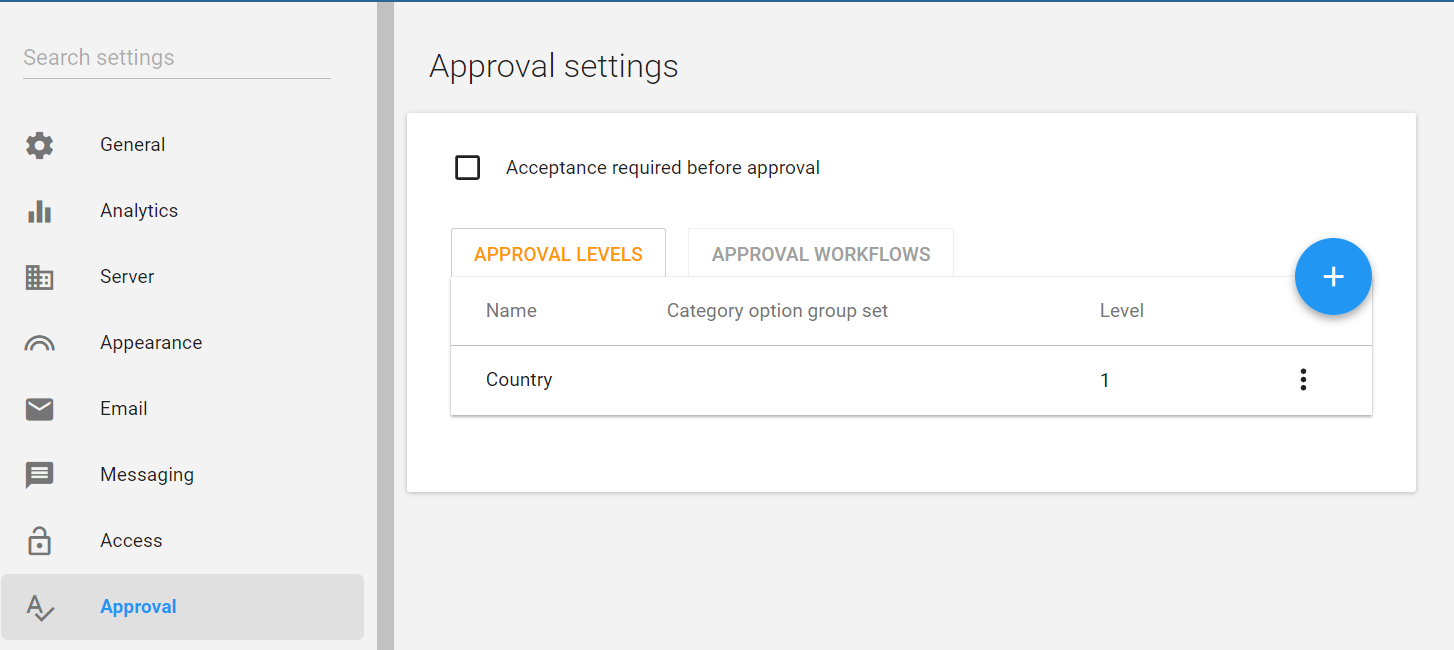1454x650 pixels.
Task: Click the Approval spellcheck icon
Action: click(39, 607)
